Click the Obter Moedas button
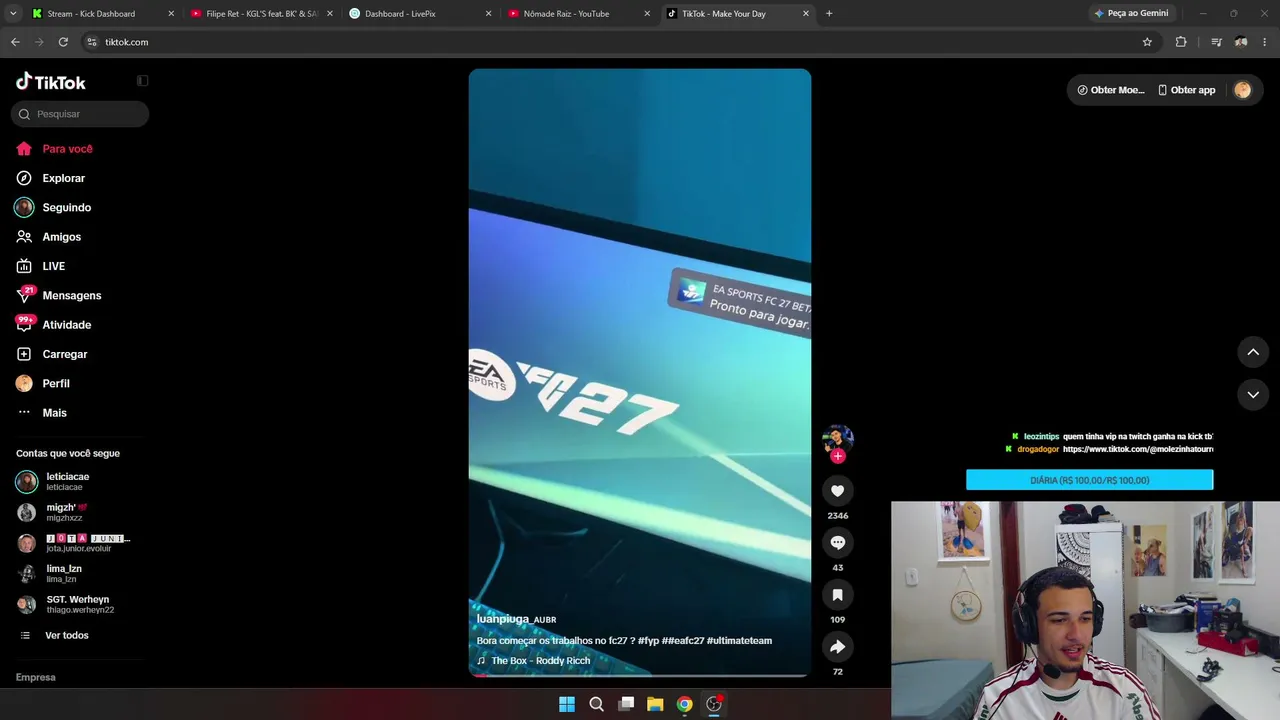 (1110, 90)
